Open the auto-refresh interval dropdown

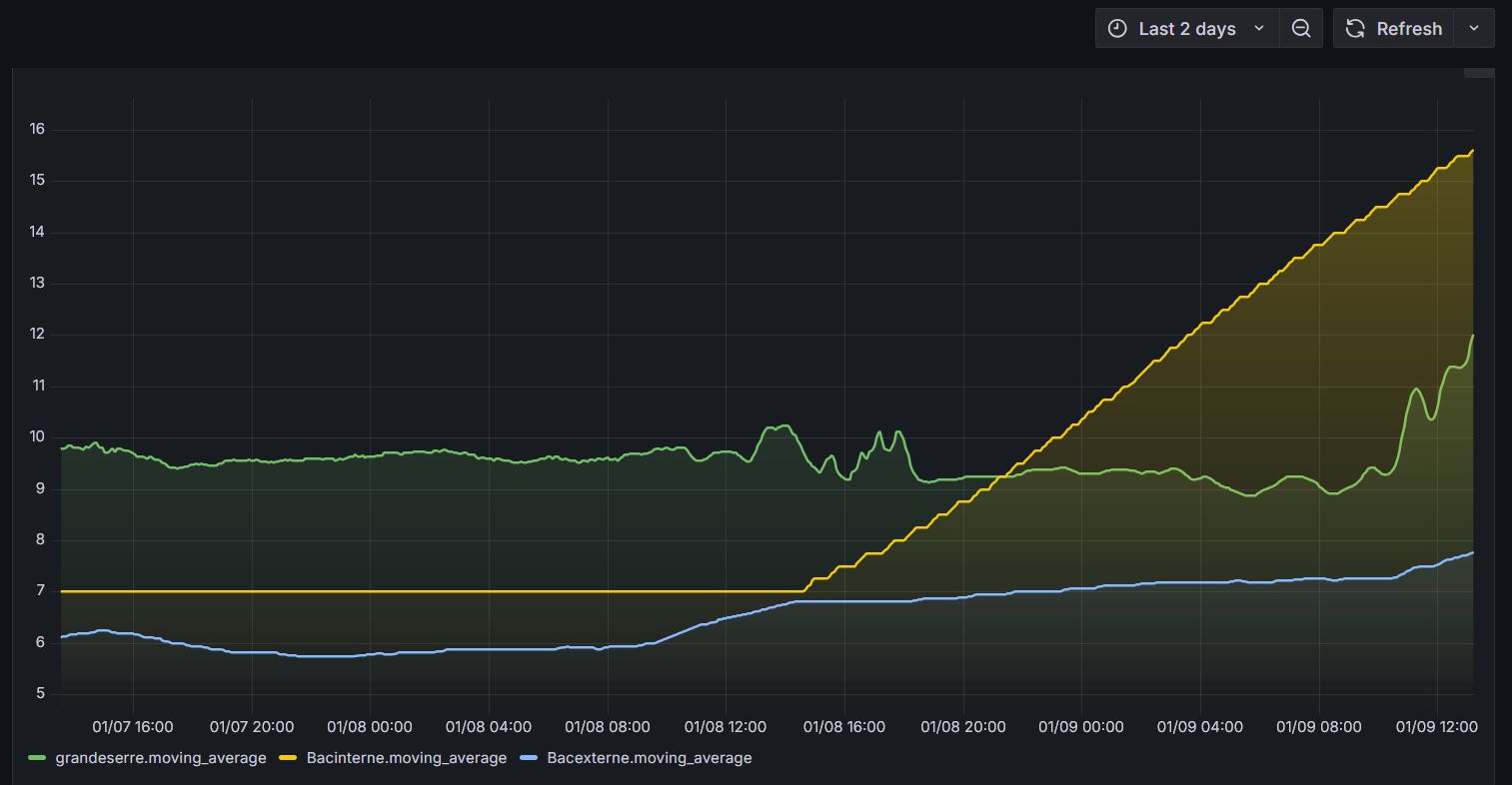[1473, 29]
